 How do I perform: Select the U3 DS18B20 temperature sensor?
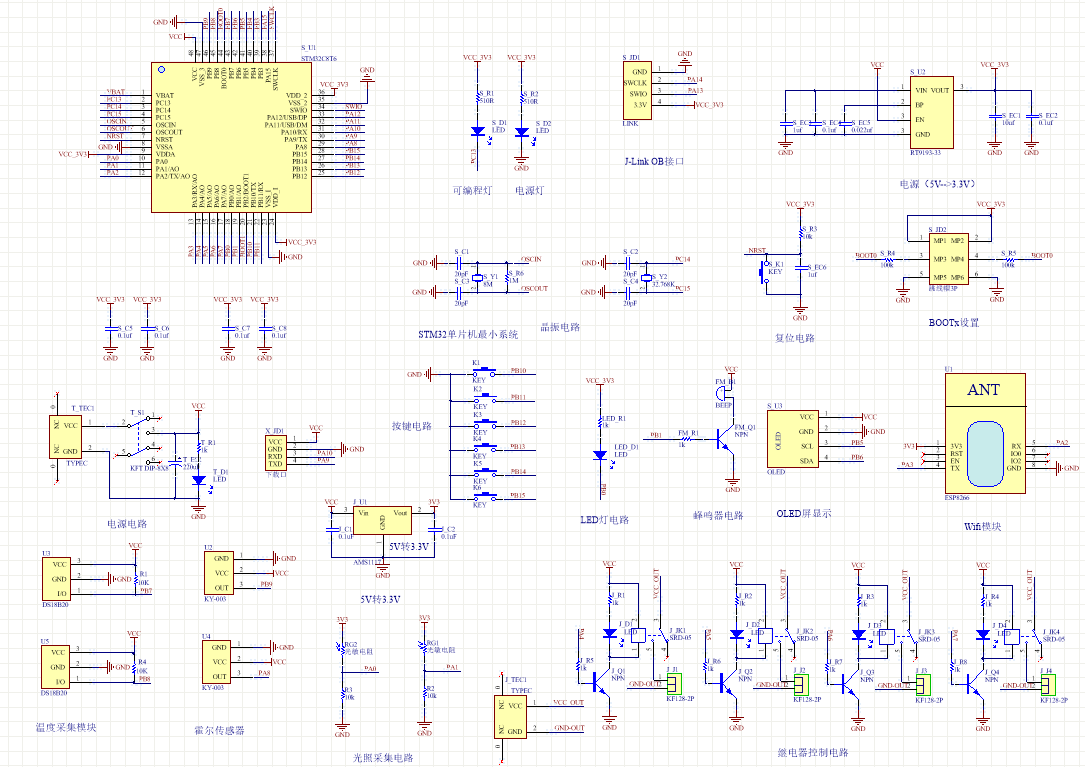click(x=55, y=578)
